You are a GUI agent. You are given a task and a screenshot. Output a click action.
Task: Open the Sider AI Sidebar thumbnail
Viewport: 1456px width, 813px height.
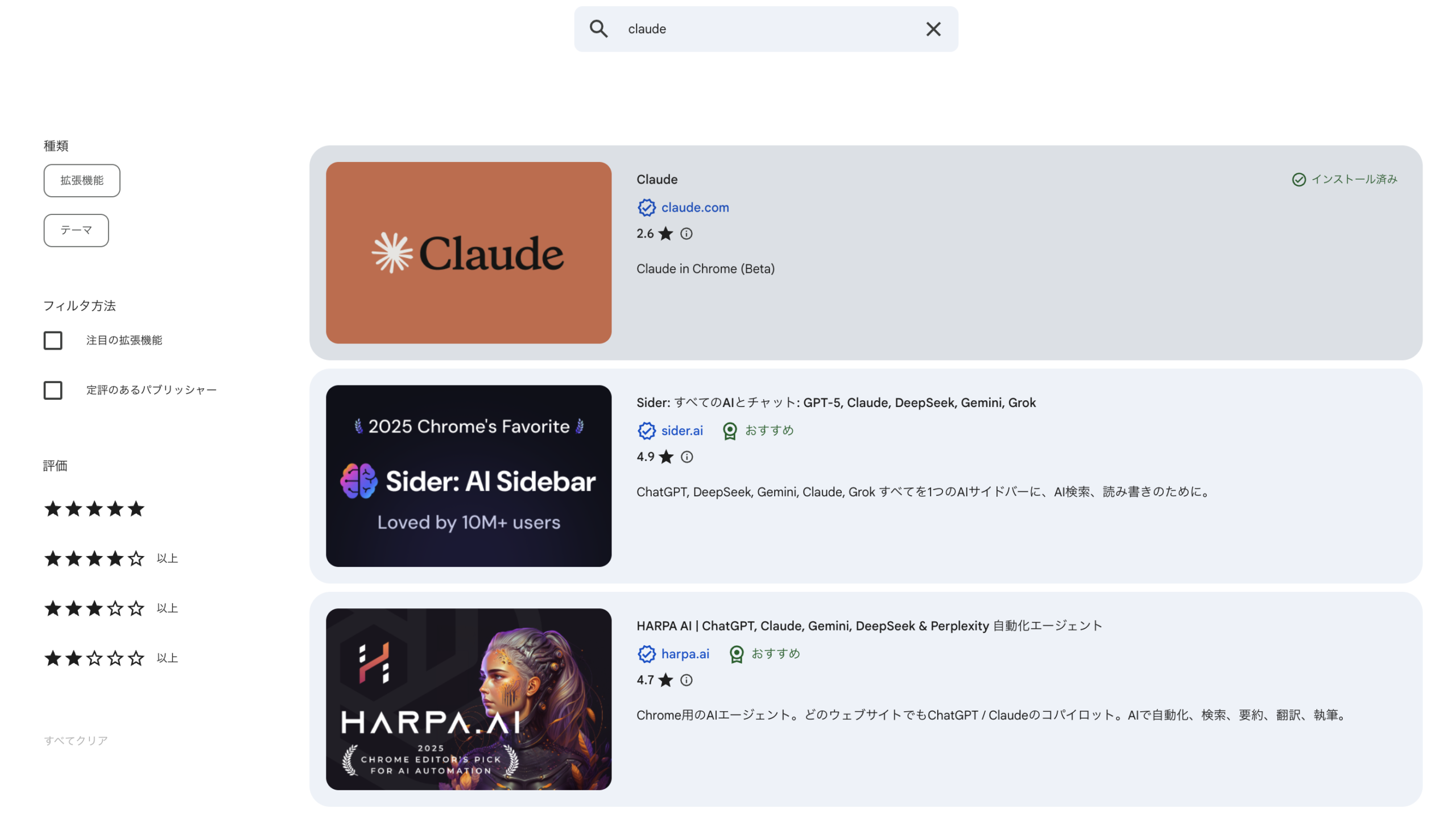(469, 476)
